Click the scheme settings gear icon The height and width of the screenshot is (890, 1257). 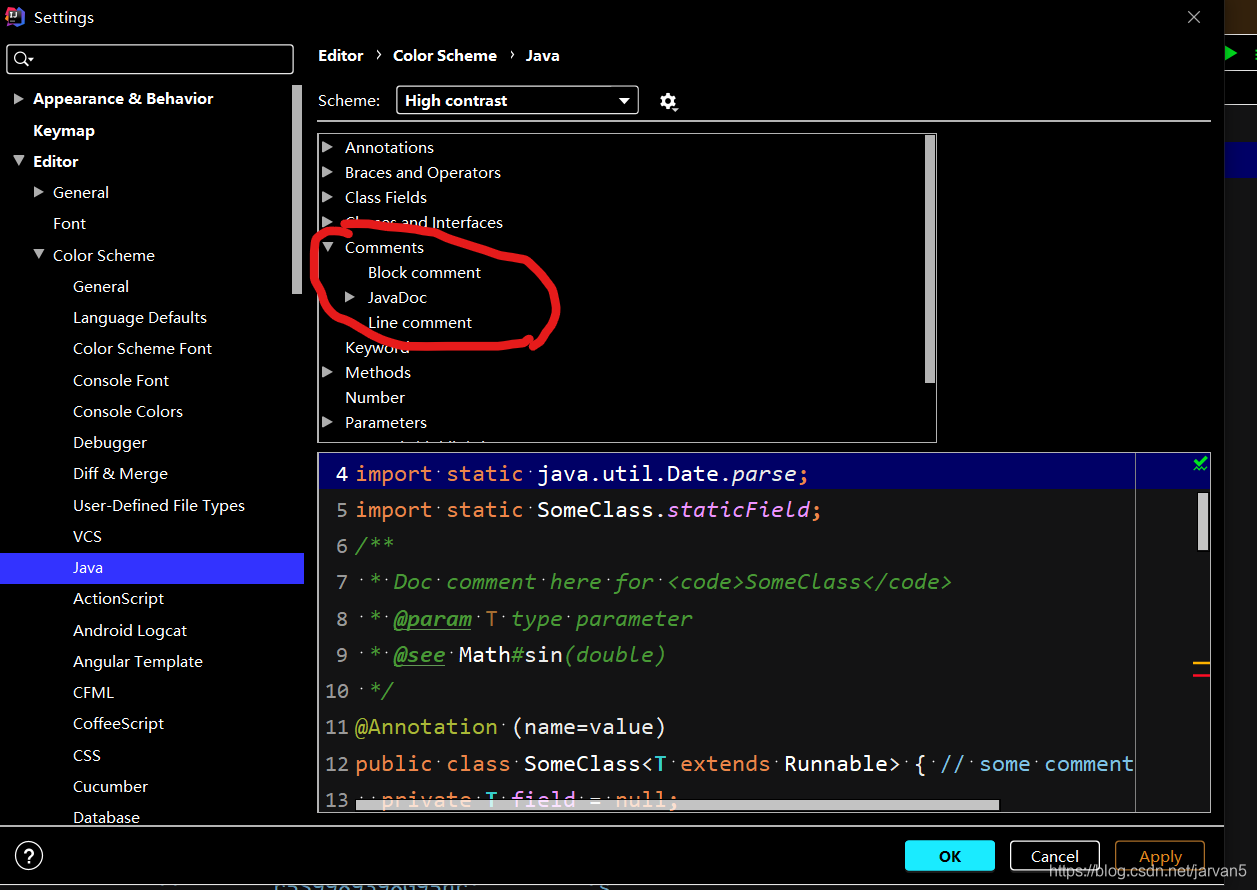668,101
